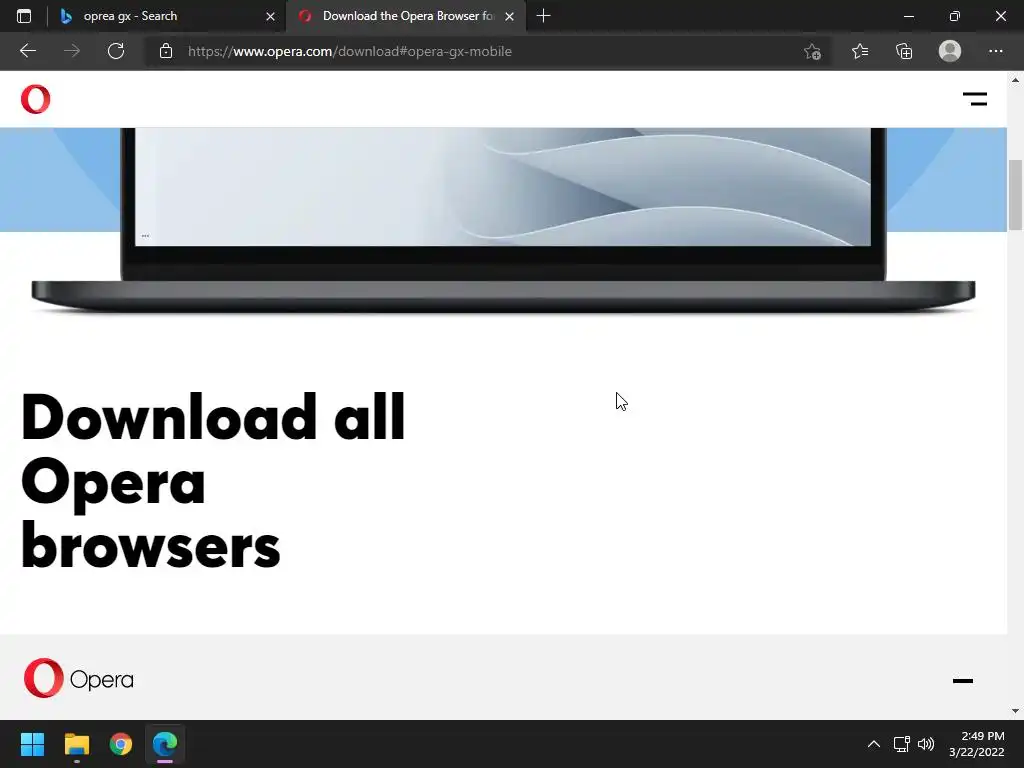Open the tab actions menu
Screen dimensions: 1024x768
pos(24,16)
